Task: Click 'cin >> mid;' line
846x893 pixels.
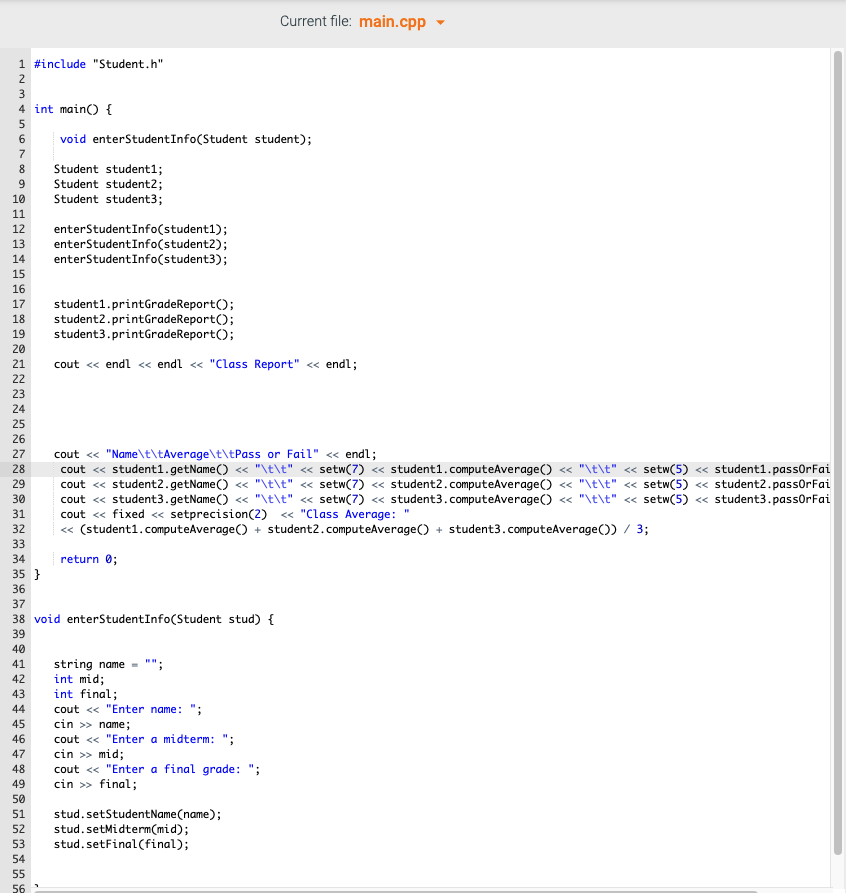Action: [x=89, y=754]
